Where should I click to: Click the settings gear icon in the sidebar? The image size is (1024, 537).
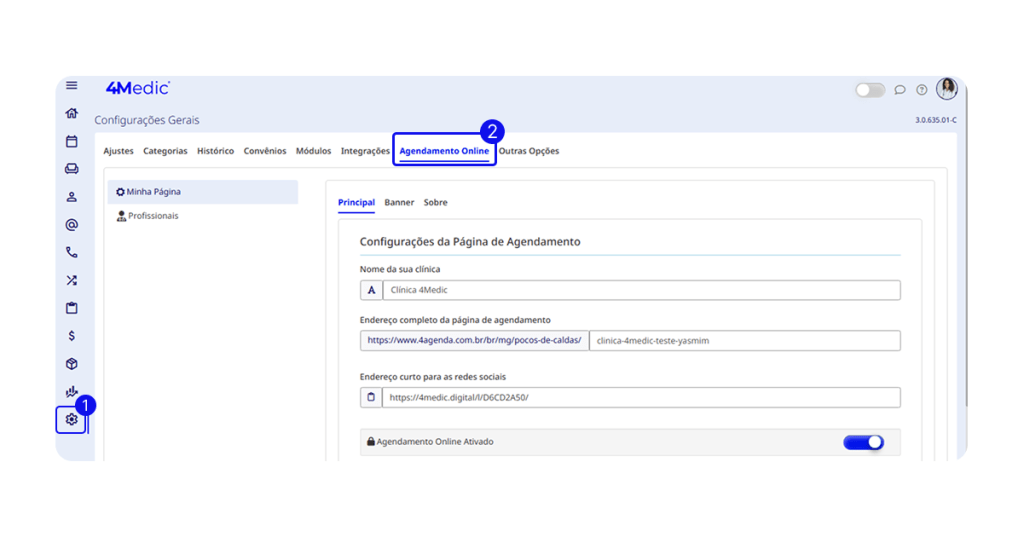(x=72, y=420)
